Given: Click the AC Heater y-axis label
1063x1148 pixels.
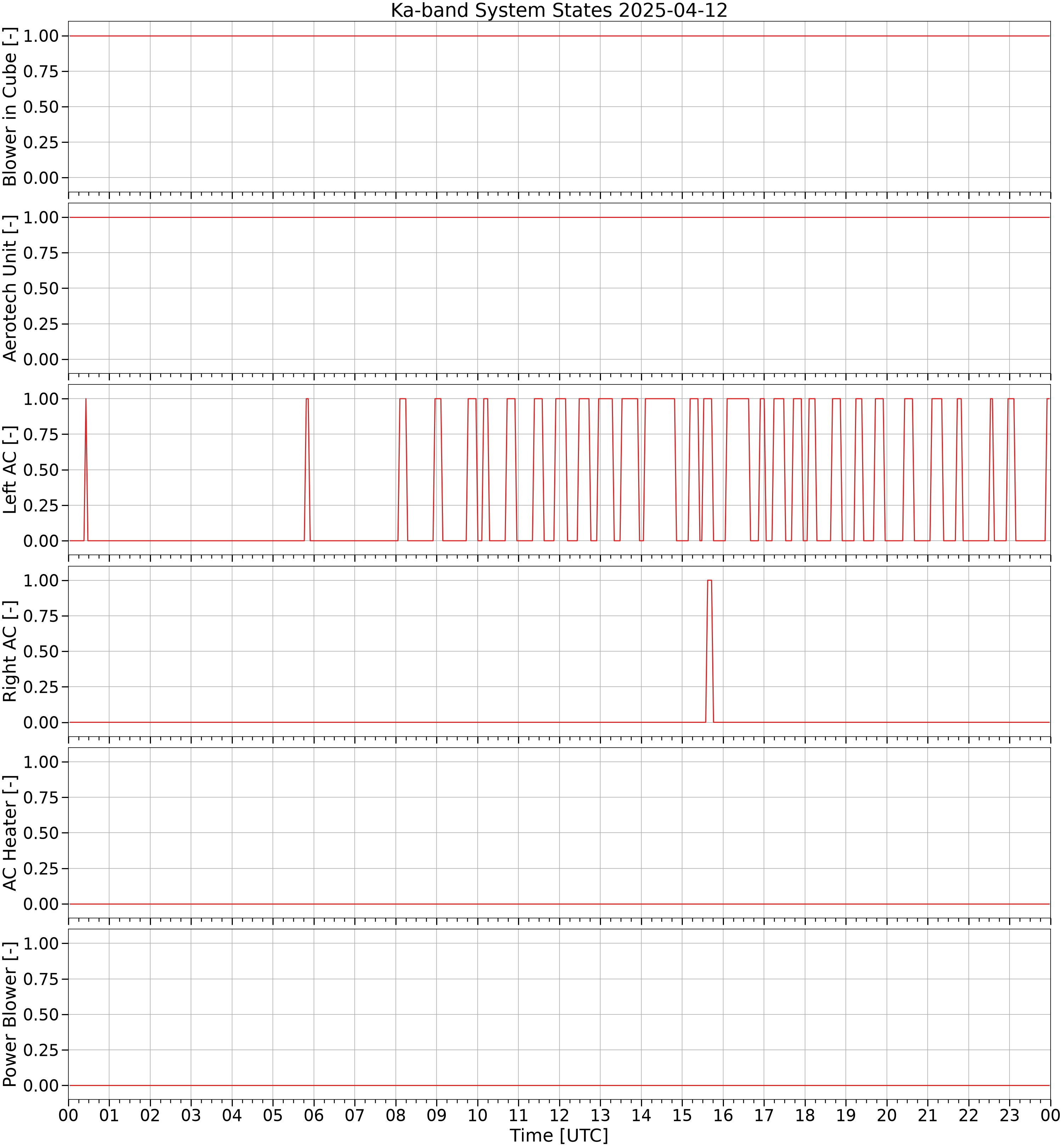Looking at the screenshot, I should pos(10,833).
